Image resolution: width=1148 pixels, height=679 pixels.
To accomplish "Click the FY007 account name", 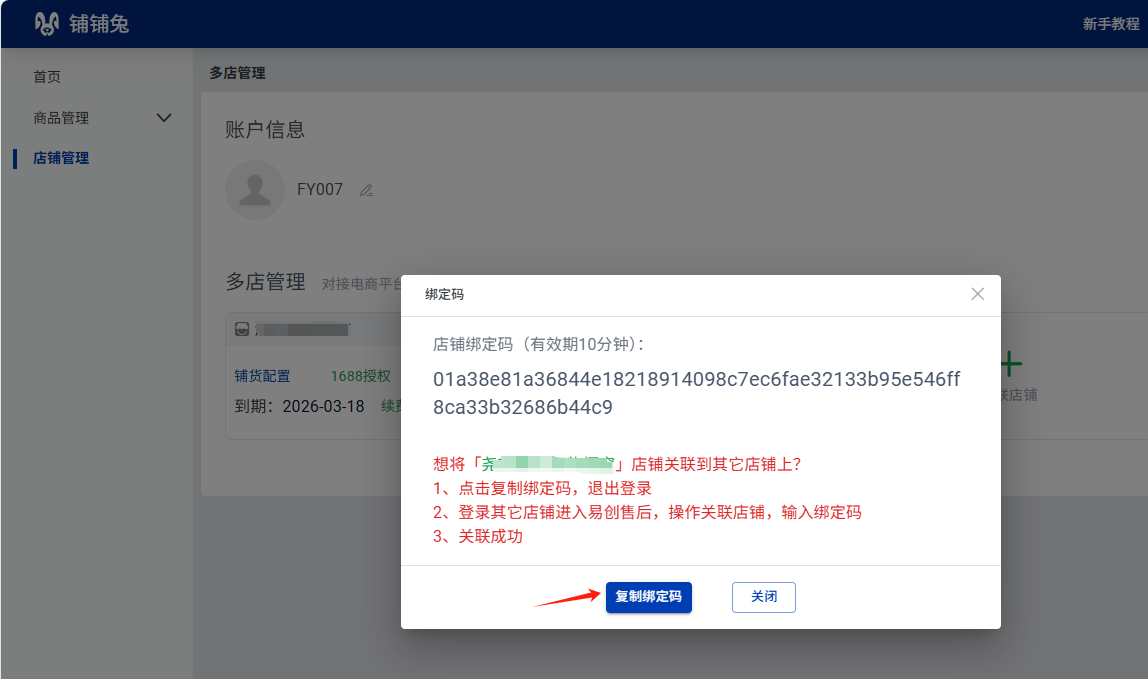I will pos(320,190).
